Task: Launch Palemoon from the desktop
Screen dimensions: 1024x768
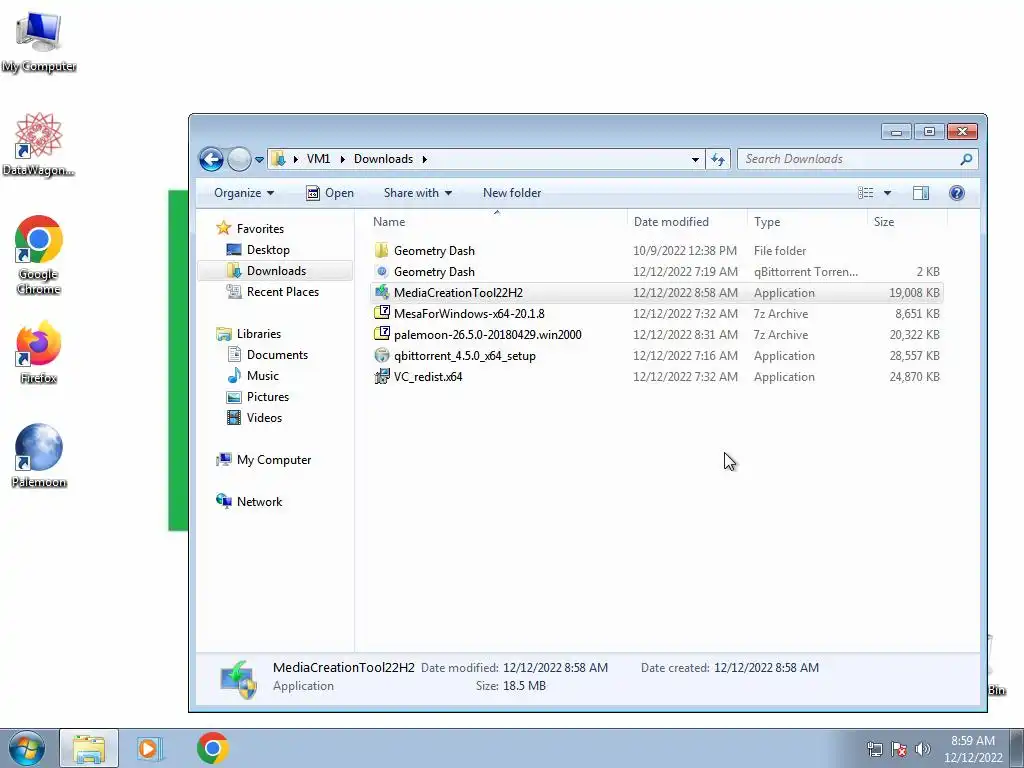Action: point(39,456)
